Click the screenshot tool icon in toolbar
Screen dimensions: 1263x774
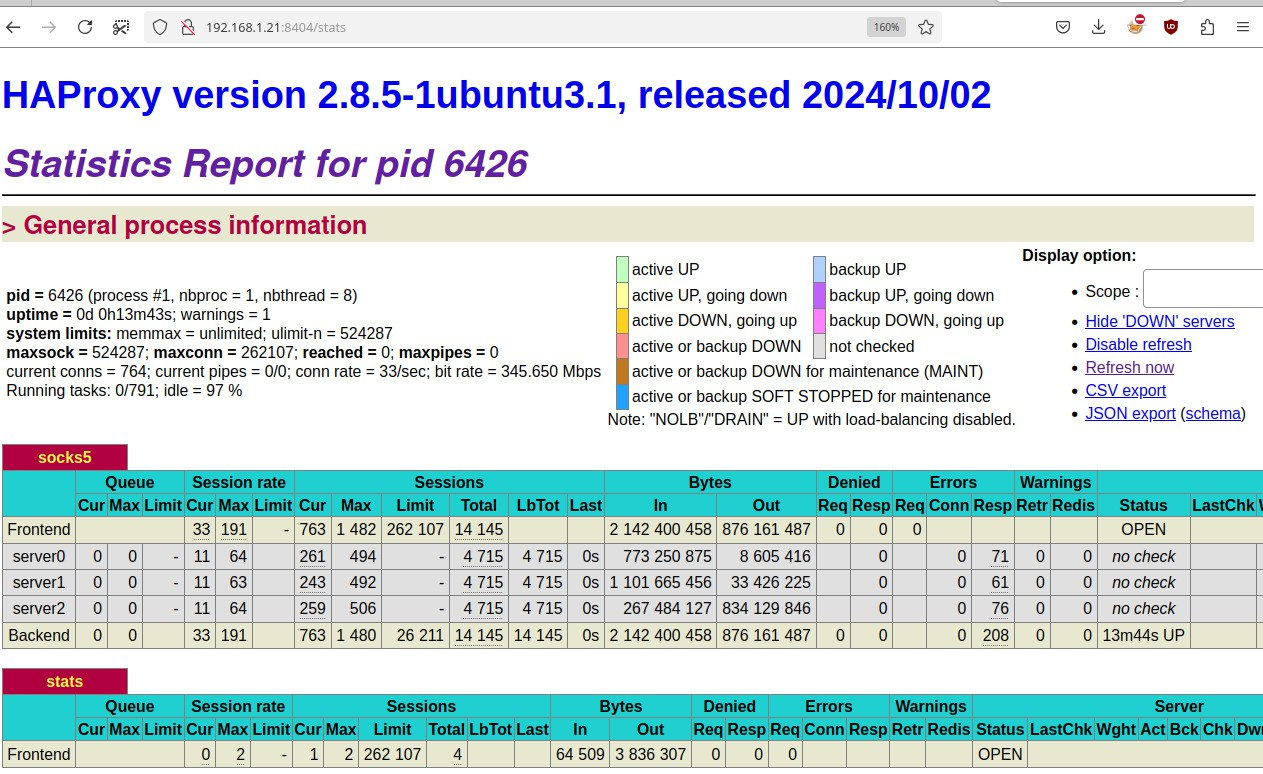point(120,27)
